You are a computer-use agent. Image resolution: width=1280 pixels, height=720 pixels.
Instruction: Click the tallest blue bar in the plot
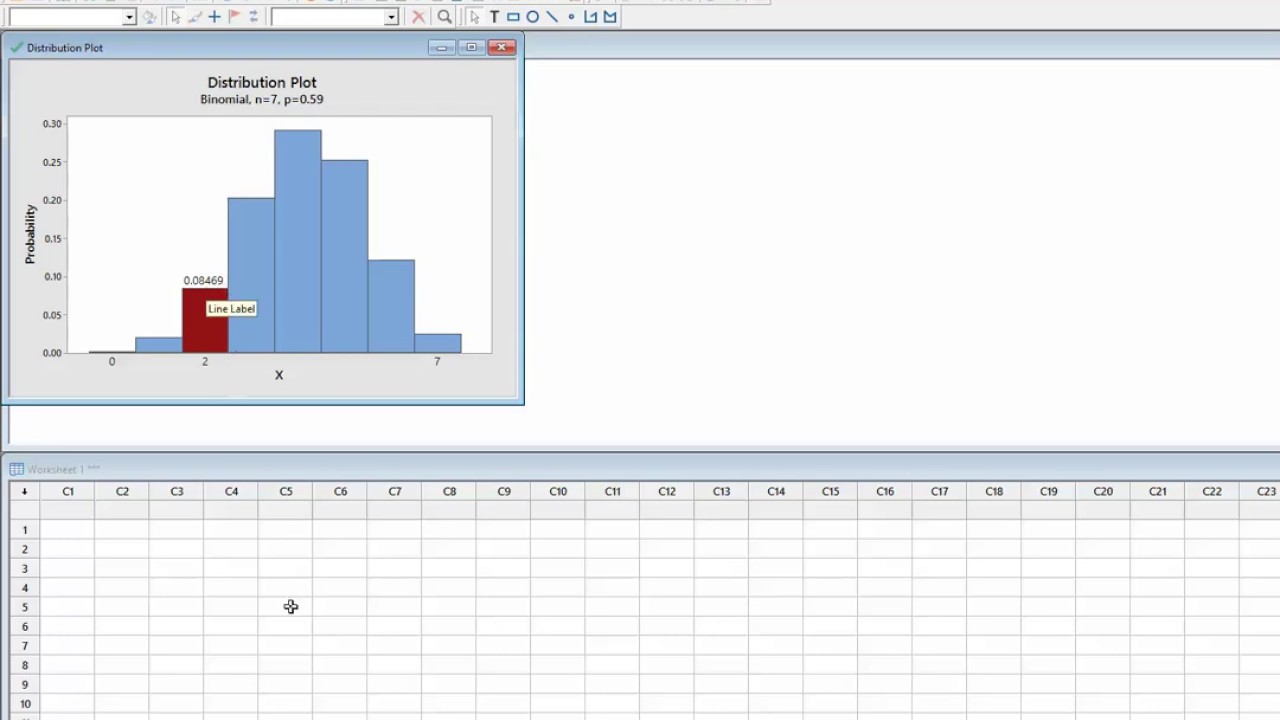(x=298, y=241)
